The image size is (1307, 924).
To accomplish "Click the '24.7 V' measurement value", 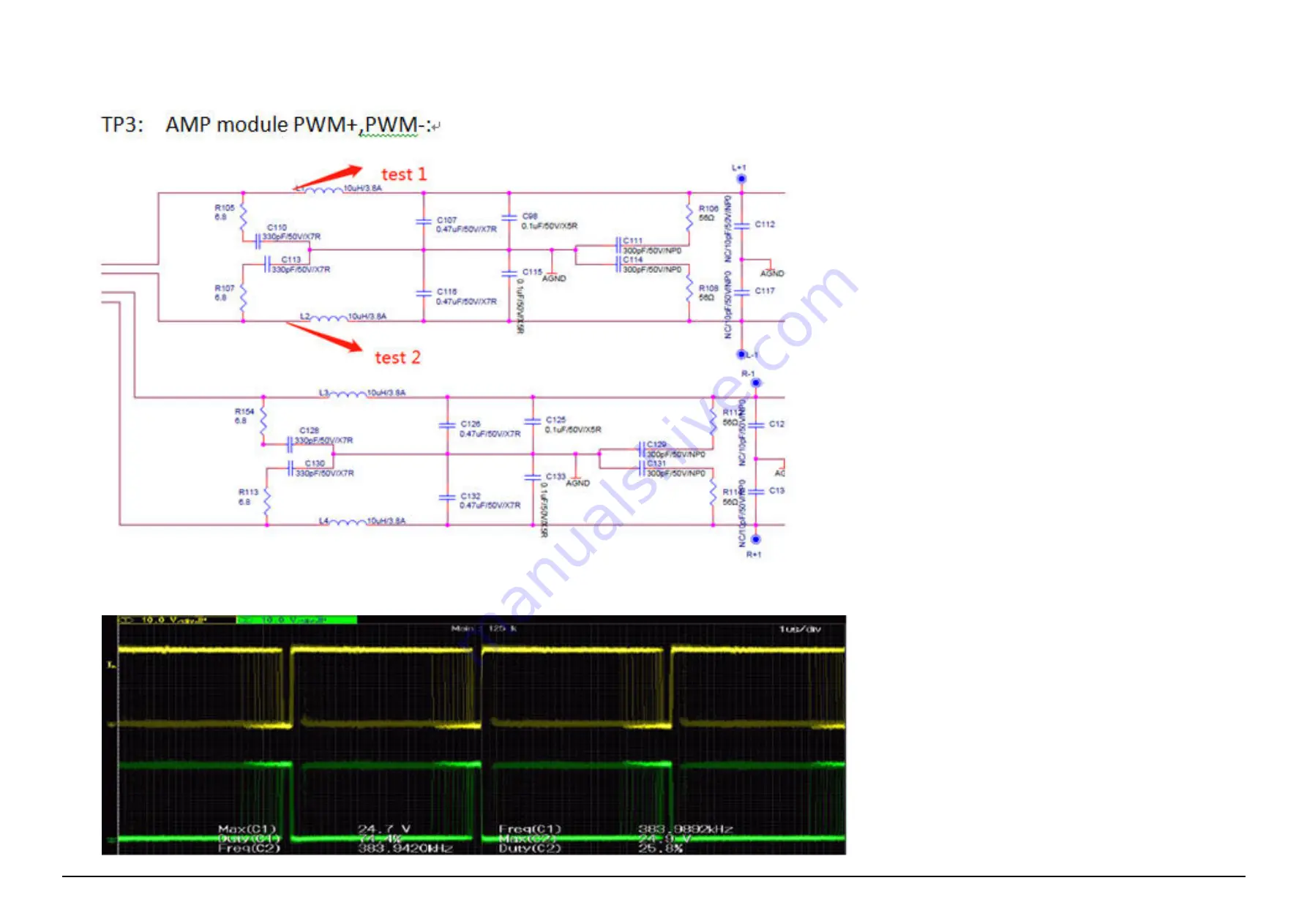I will coord(383,829).
